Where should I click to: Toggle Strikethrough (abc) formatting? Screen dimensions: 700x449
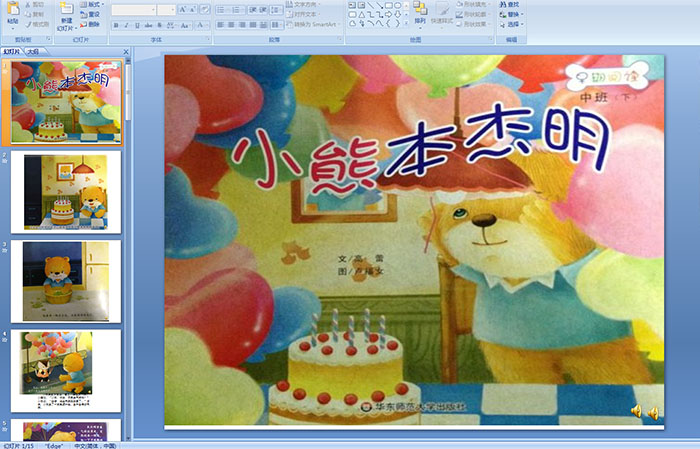point(148,25)
